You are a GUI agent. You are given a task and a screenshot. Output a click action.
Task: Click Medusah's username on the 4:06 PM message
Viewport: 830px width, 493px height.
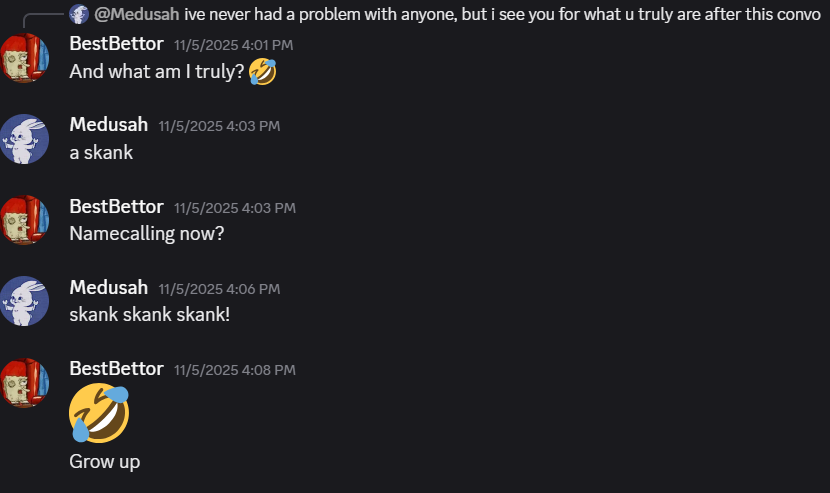pos(108,288)
